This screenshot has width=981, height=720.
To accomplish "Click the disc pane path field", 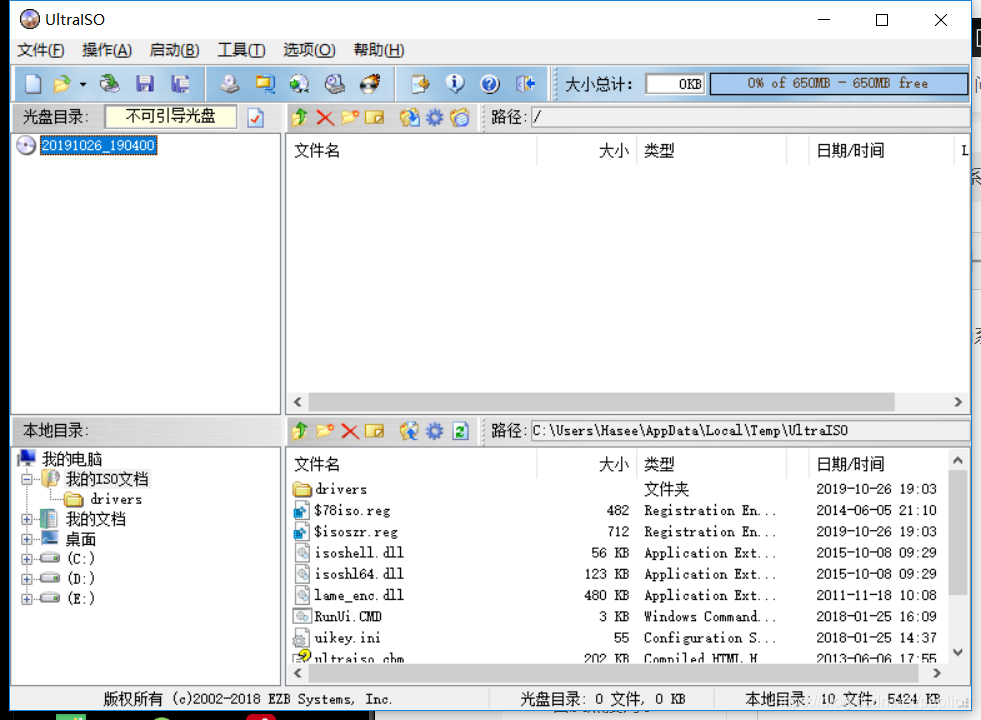I will (x=750, y=117).
